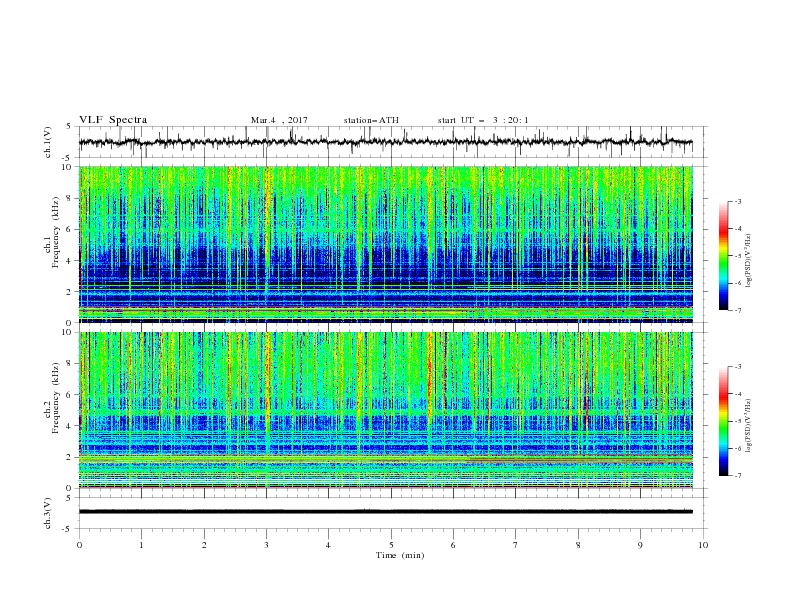792x612 pixels.
Task: Click the "VLF Spectra" plot title
Action: point(113,120)
